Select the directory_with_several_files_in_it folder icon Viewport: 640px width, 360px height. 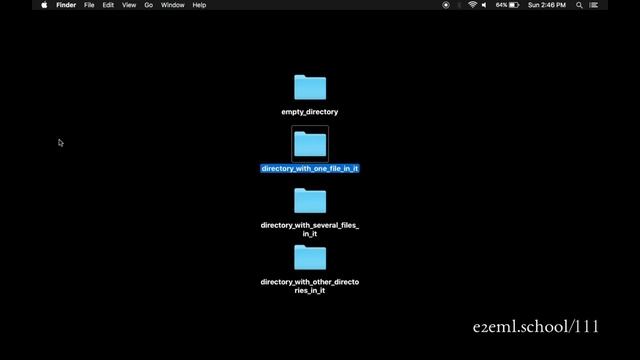tap(310, 200)
